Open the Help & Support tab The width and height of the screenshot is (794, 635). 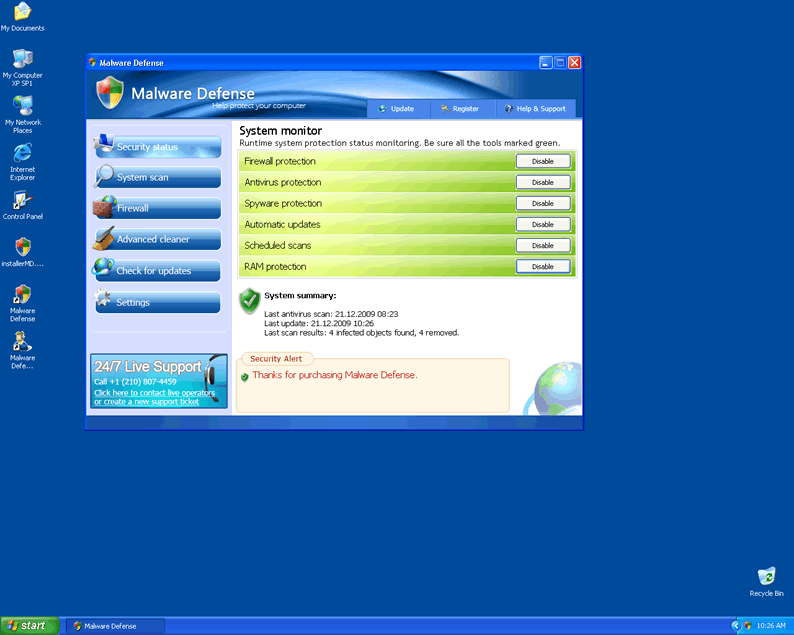click(x=536, y=109)
